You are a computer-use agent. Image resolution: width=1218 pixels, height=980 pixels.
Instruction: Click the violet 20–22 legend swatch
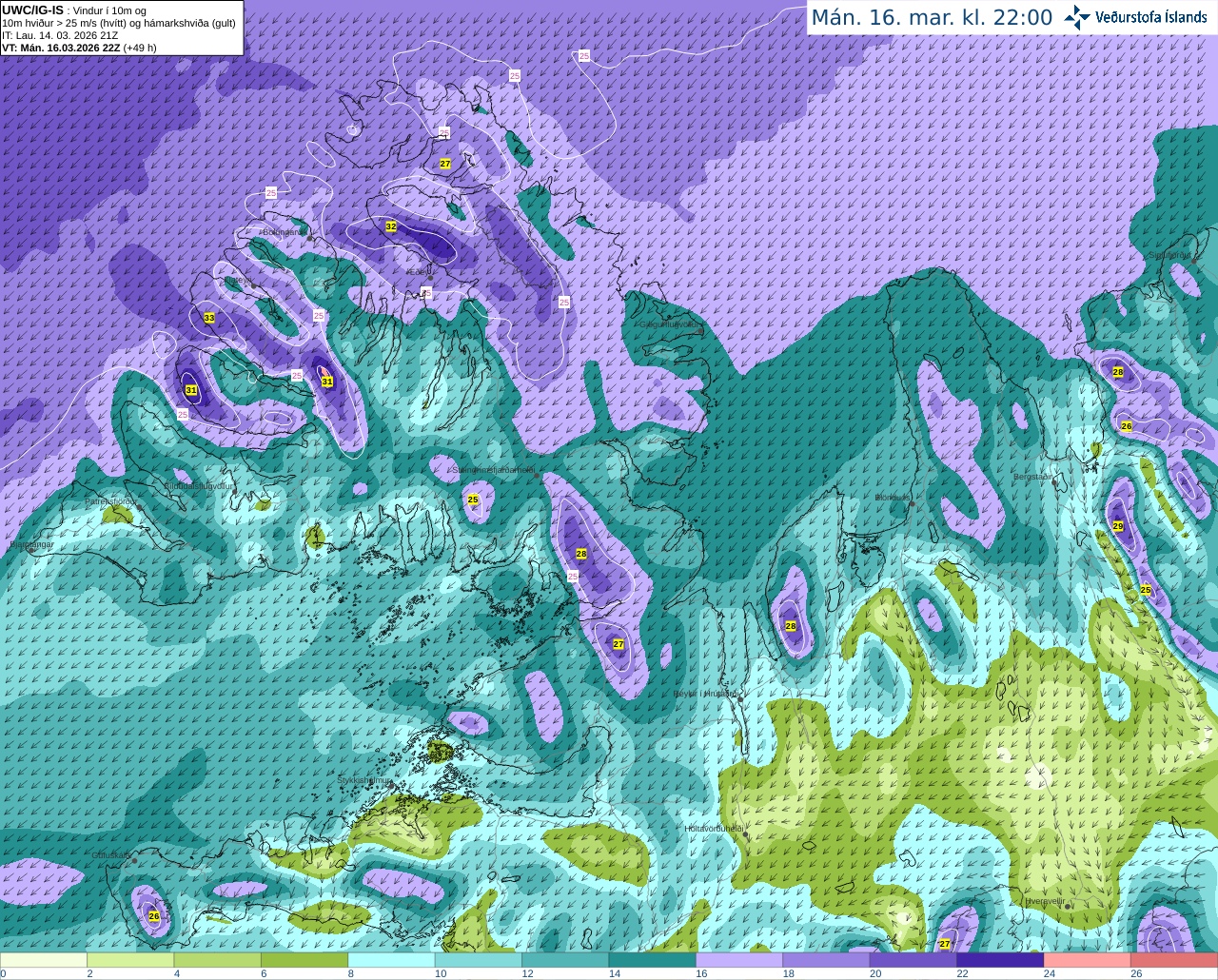pyautogui.click(x=913, y=960)
